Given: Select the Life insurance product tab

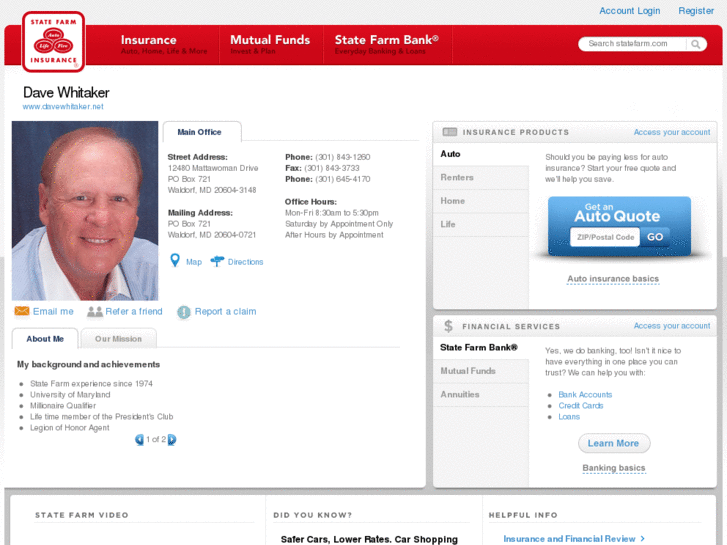Looking at the screenshot, I should tap(481, 224).
